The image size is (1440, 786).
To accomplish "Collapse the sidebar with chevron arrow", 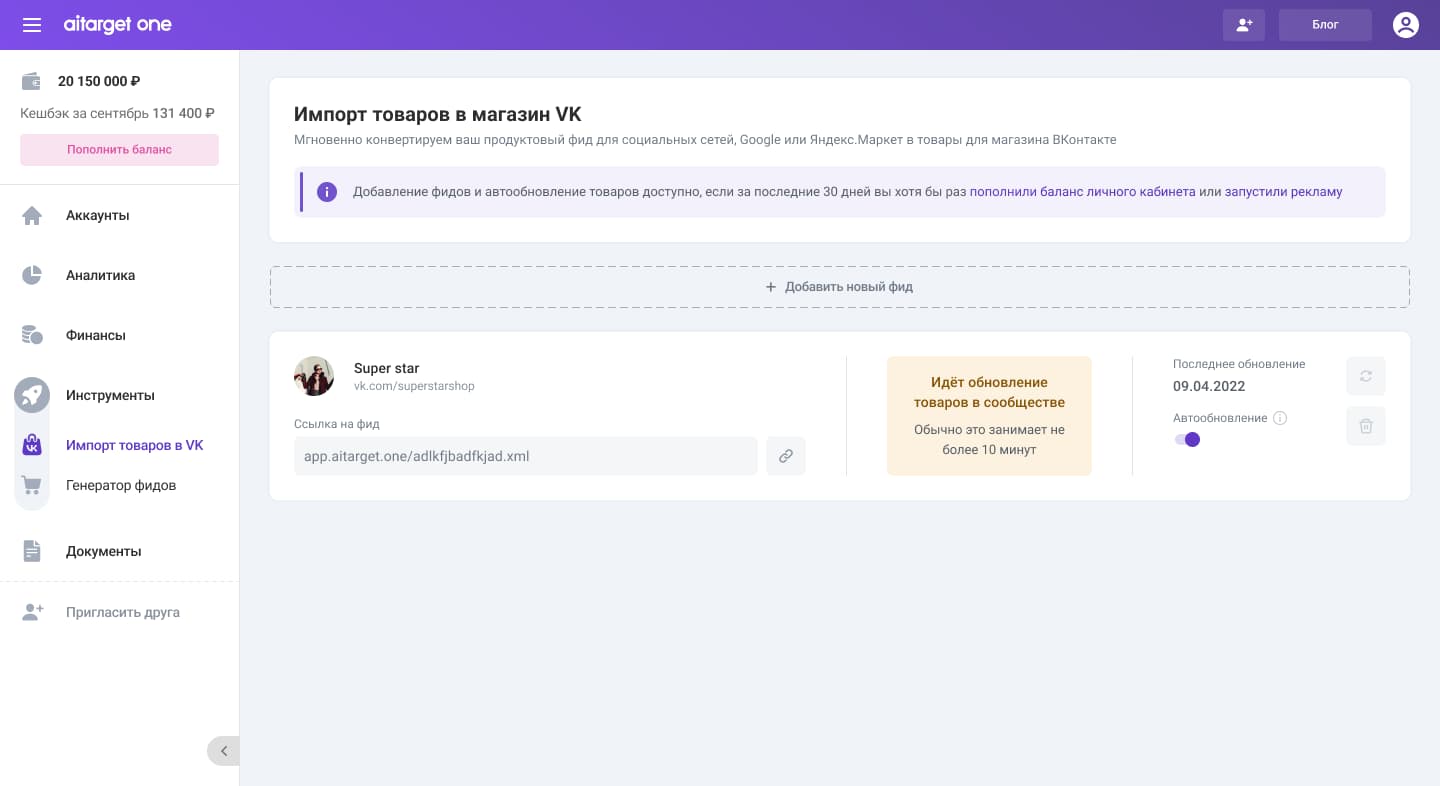I will coord(223,751).
